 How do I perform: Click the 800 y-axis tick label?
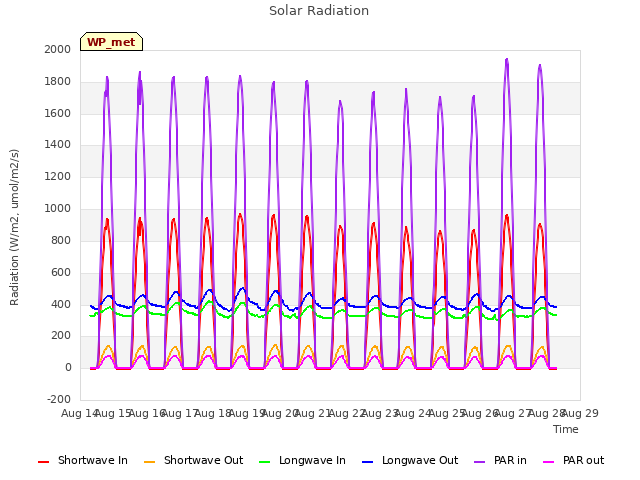pyautogui.click(x=61, y=240)
